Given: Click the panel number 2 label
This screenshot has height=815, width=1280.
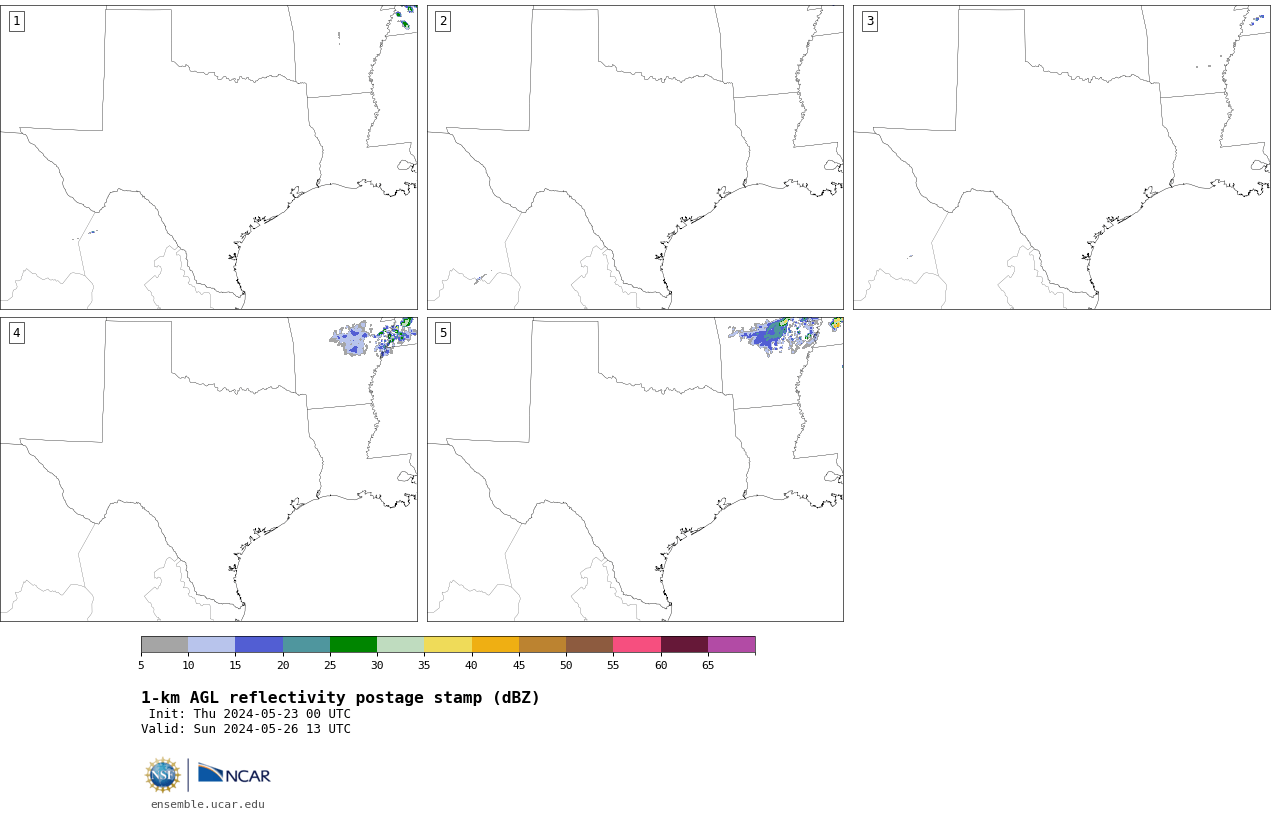Looking at the screenshot, I should pos(443,21).
